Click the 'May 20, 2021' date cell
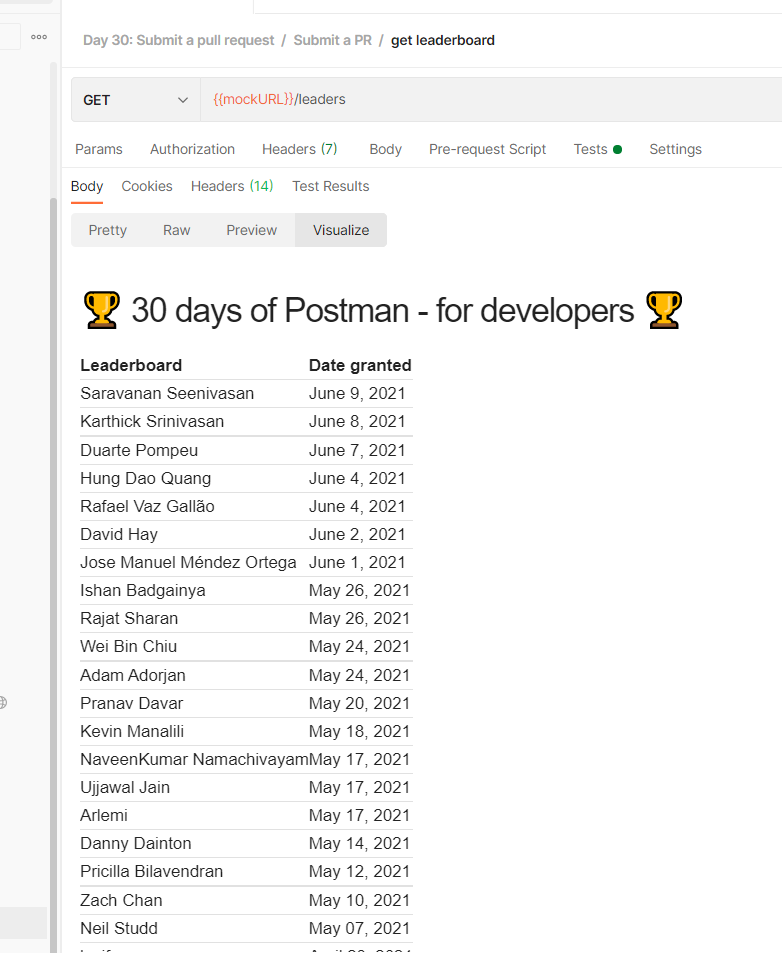Viewport: 782px width, 953px height. tap(360, 704)
